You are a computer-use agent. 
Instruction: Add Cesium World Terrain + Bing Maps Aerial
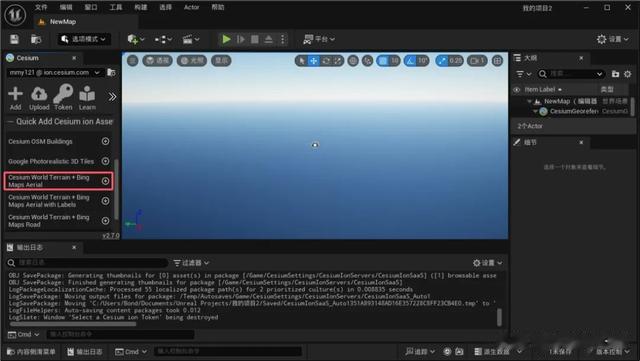(x=105, y=181)
